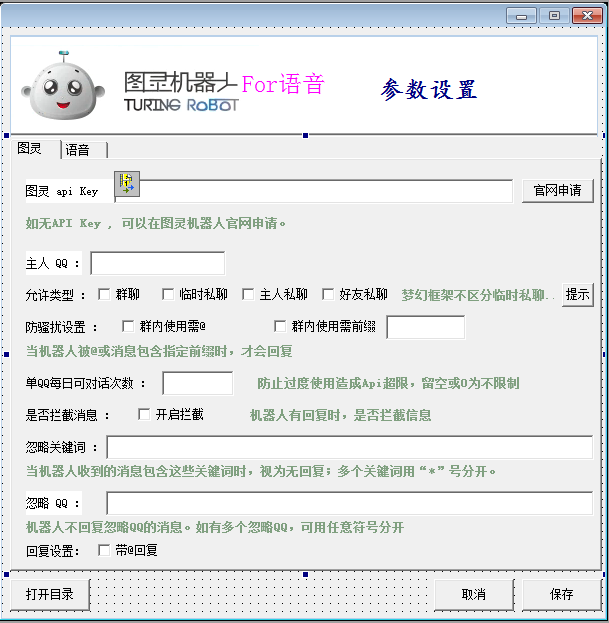Click the 忽略 QQ input field

pos(350,503)
